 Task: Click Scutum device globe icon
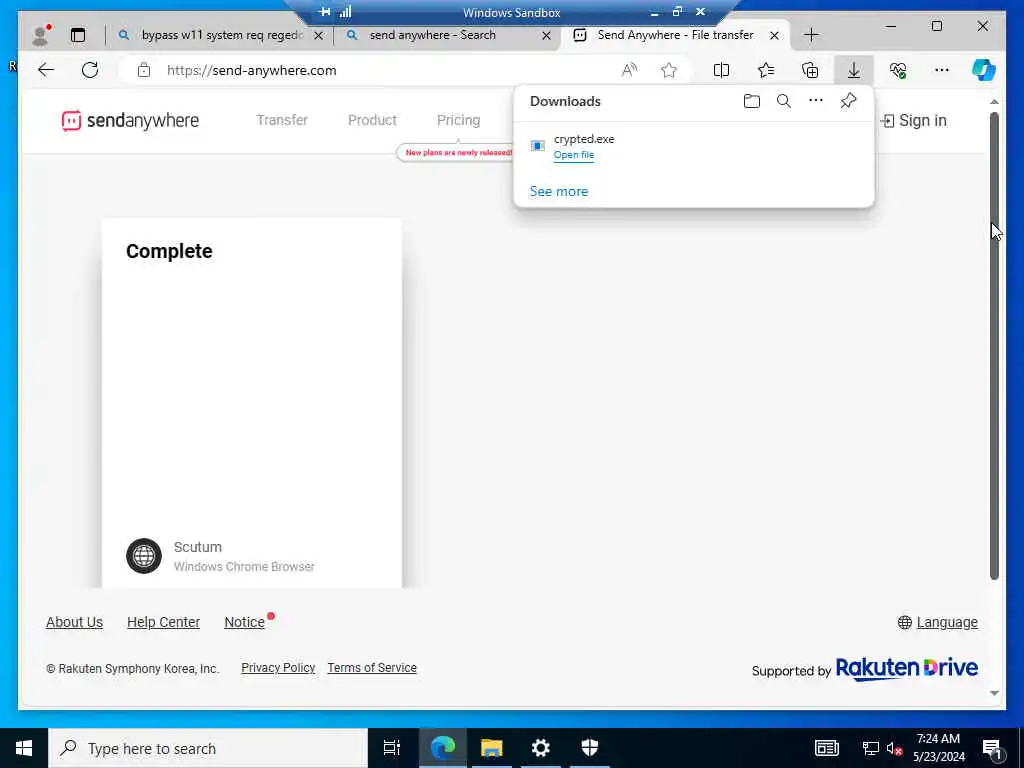[x=144, y=556]
